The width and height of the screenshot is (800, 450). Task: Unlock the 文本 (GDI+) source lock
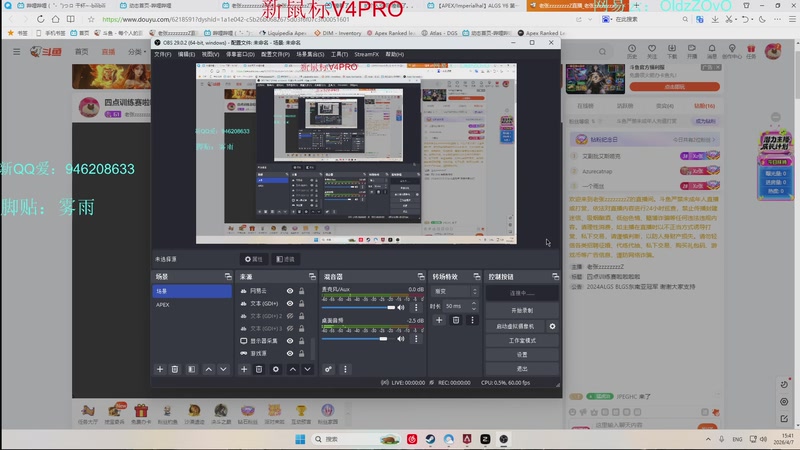(302, 304)
